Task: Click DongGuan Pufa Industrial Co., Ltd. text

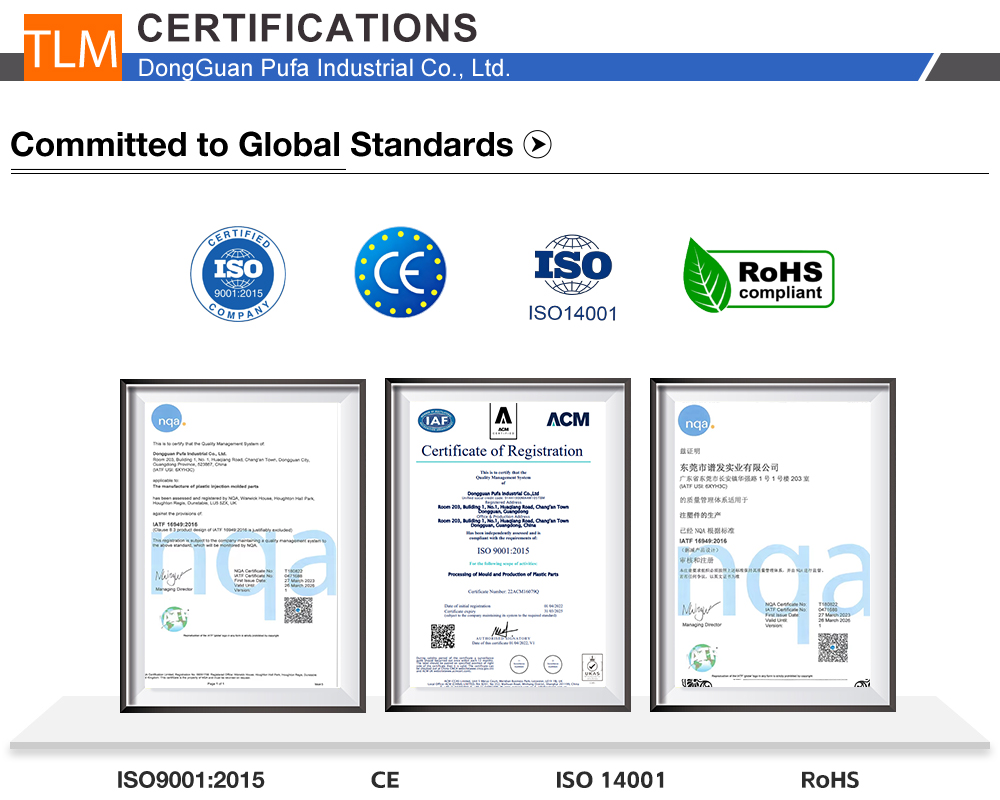Action: (x=324, y=68)
